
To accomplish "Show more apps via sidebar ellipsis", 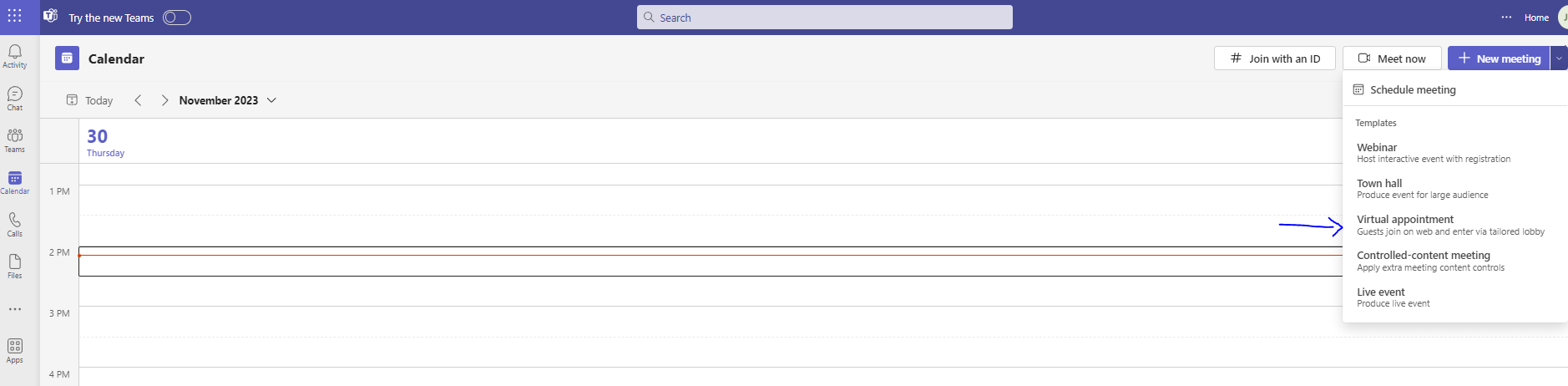I will tap(15, 309).
